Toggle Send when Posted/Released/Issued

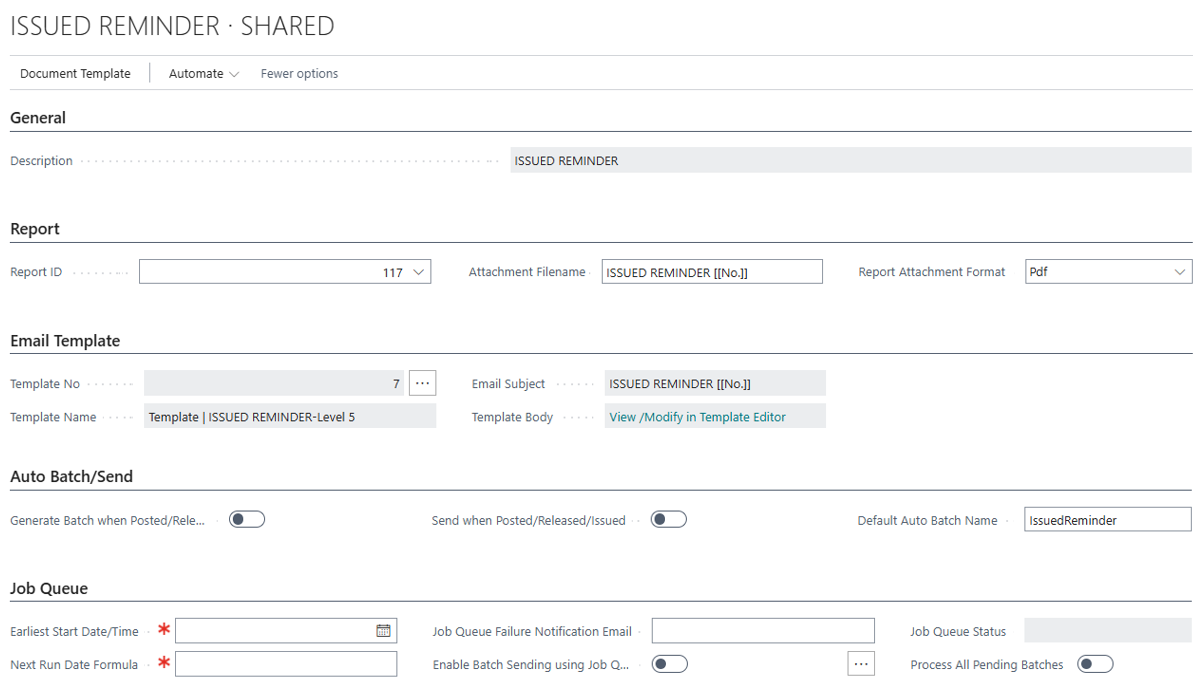click(x=668, y=519)
